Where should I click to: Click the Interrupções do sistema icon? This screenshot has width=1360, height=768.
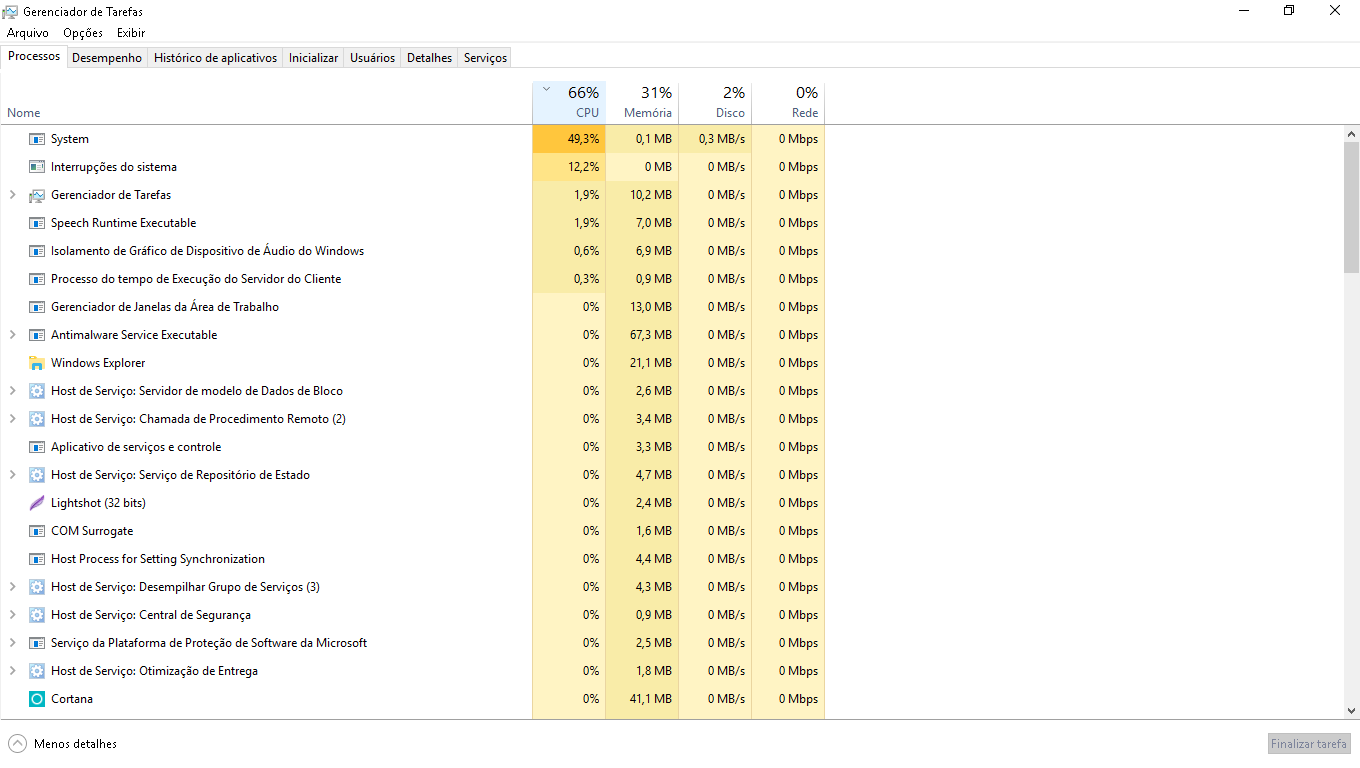pyautogui.click(x=37, y=167)
